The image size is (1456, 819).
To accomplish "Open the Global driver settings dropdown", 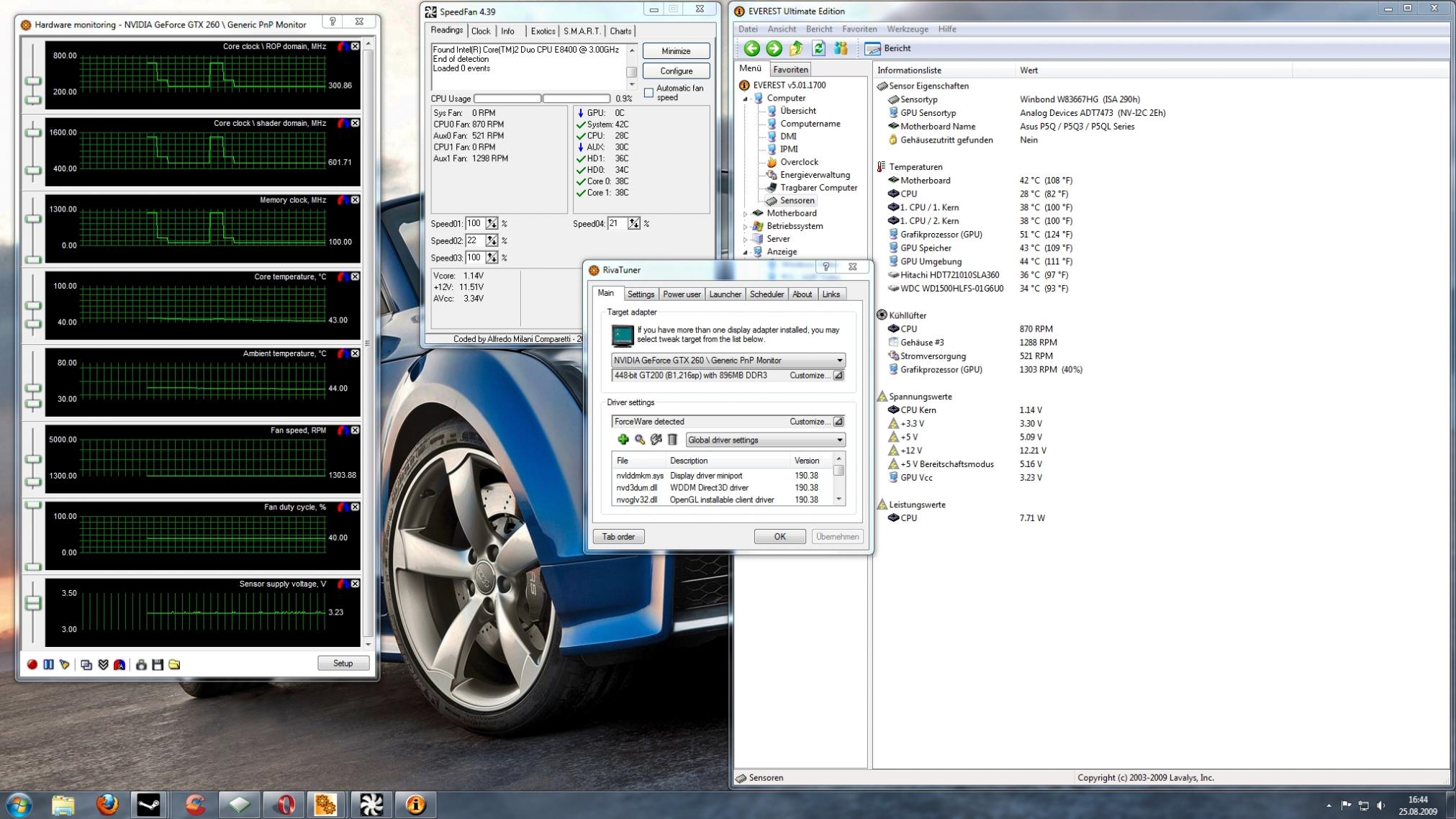I will (x=764, y=440).
